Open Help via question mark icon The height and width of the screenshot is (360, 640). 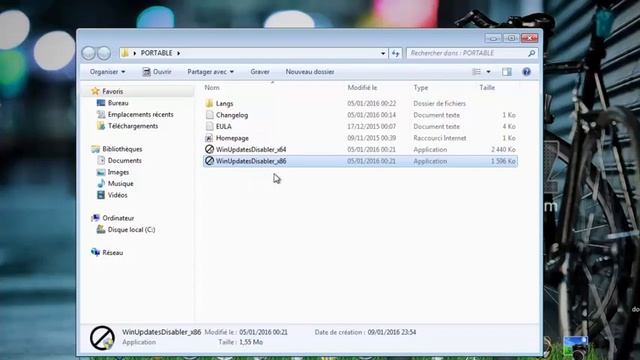click(527, 72)
